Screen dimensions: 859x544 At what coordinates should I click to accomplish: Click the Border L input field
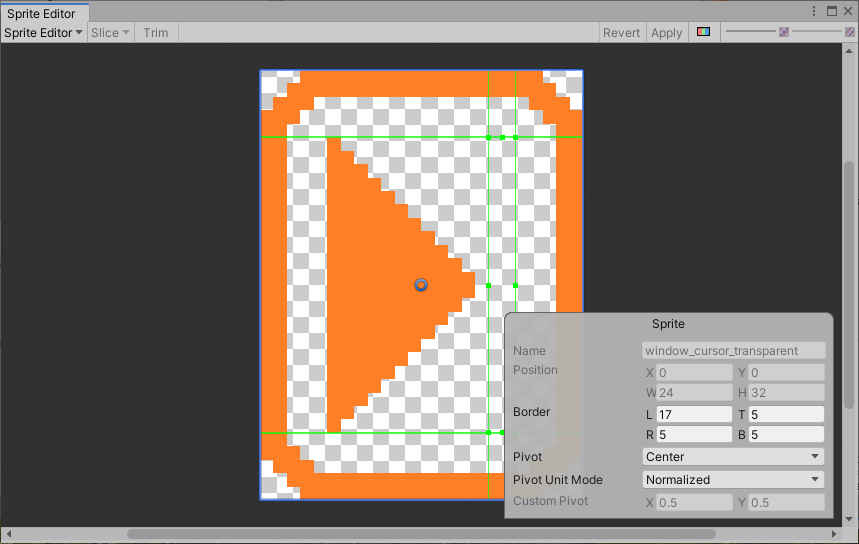tap(694, 415)
